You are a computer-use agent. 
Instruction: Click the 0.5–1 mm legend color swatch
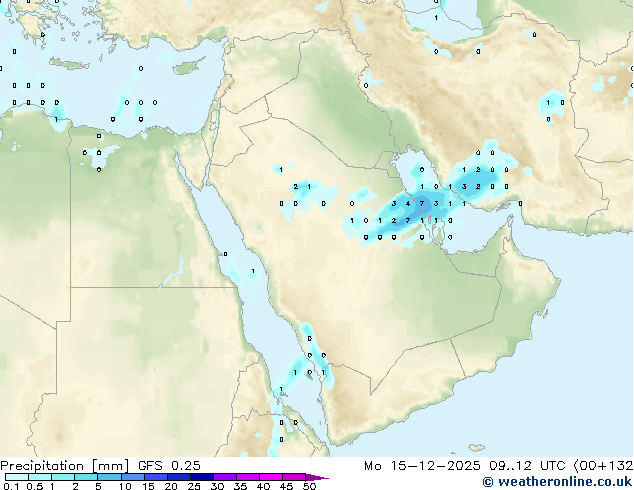40,477
